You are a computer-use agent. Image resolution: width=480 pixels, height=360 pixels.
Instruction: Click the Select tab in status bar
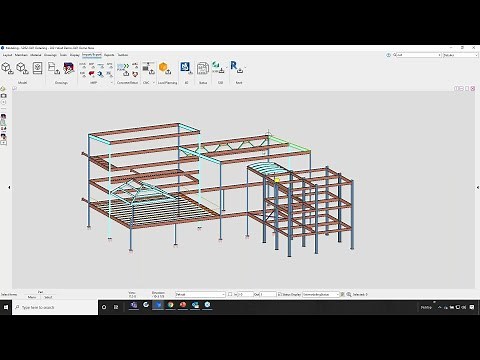48,297
